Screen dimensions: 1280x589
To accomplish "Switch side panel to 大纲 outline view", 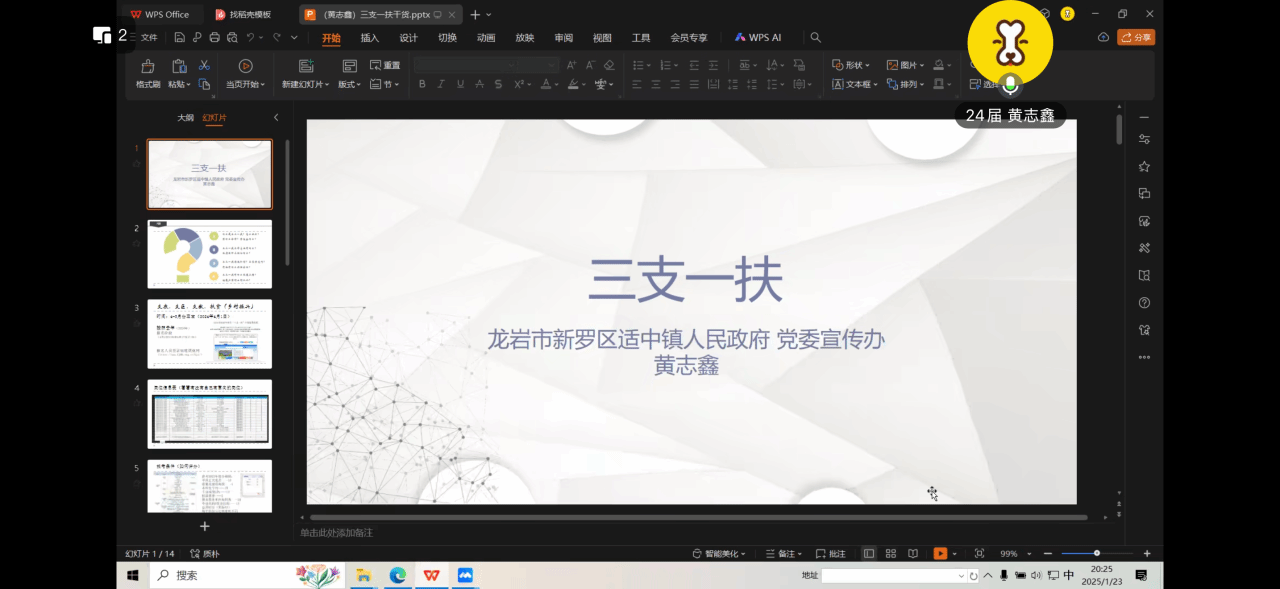I will click(185, 117).
